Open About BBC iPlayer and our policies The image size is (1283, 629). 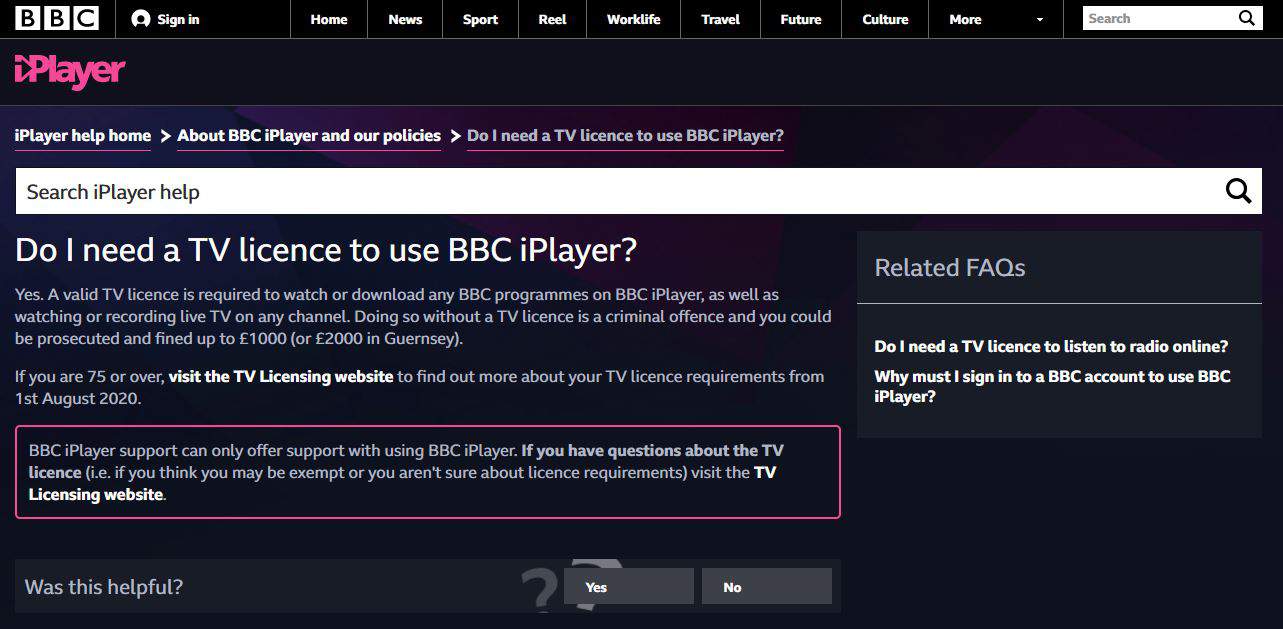309,136
